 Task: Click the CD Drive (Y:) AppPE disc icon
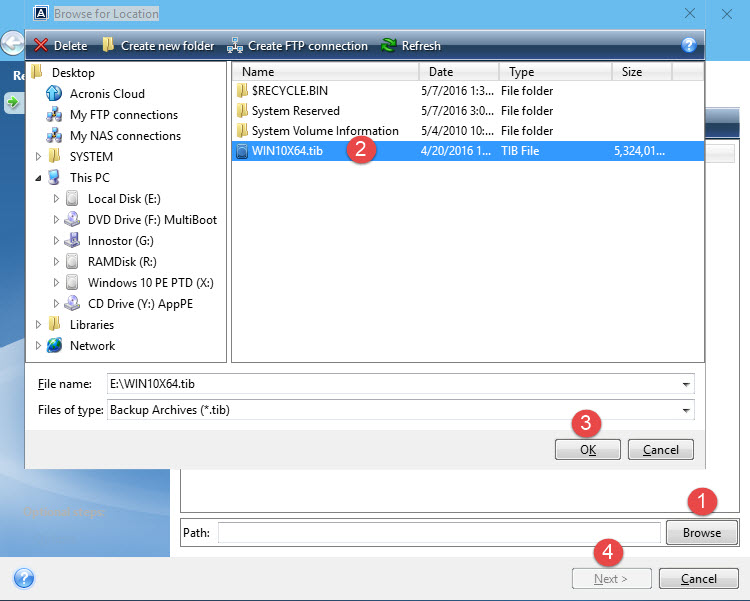[72, 303]
